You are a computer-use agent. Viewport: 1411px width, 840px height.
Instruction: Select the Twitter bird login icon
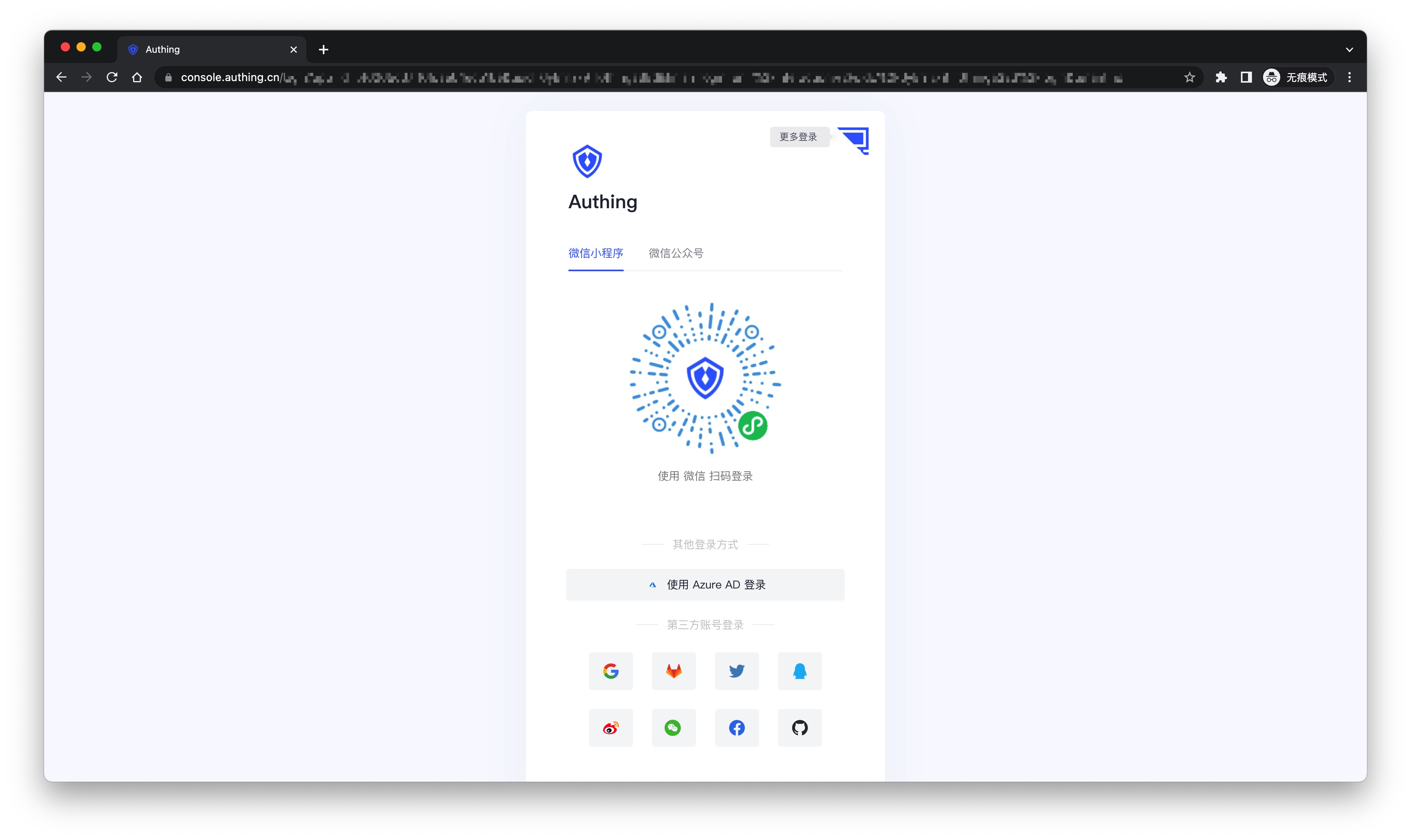(x=736, y=671)
